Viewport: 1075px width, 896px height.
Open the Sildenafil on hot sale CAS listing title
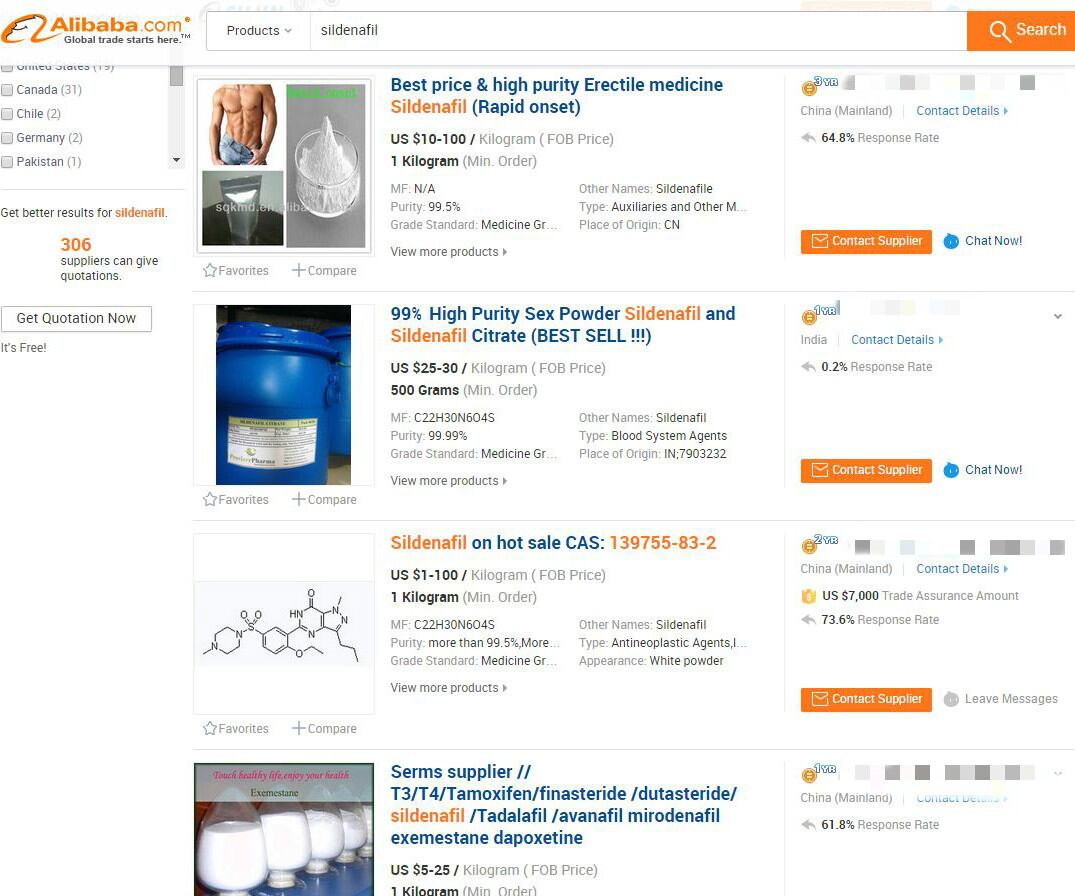(553, 543)
